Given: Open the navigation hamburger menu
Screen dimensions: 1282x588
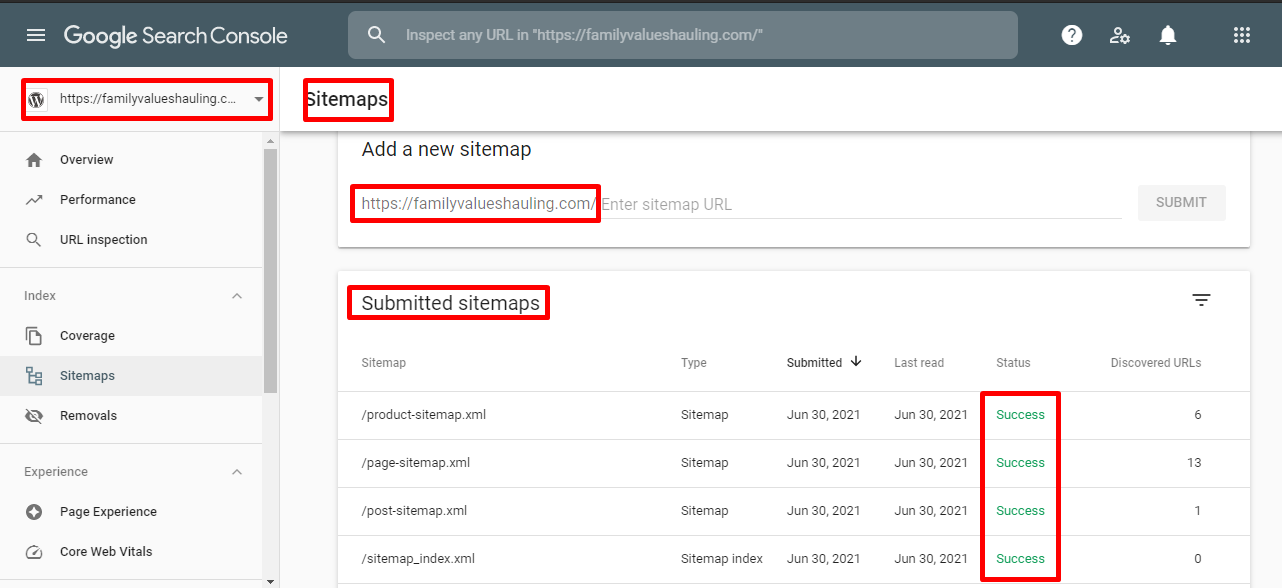Looking at the screenshot, I should point(36,35).
